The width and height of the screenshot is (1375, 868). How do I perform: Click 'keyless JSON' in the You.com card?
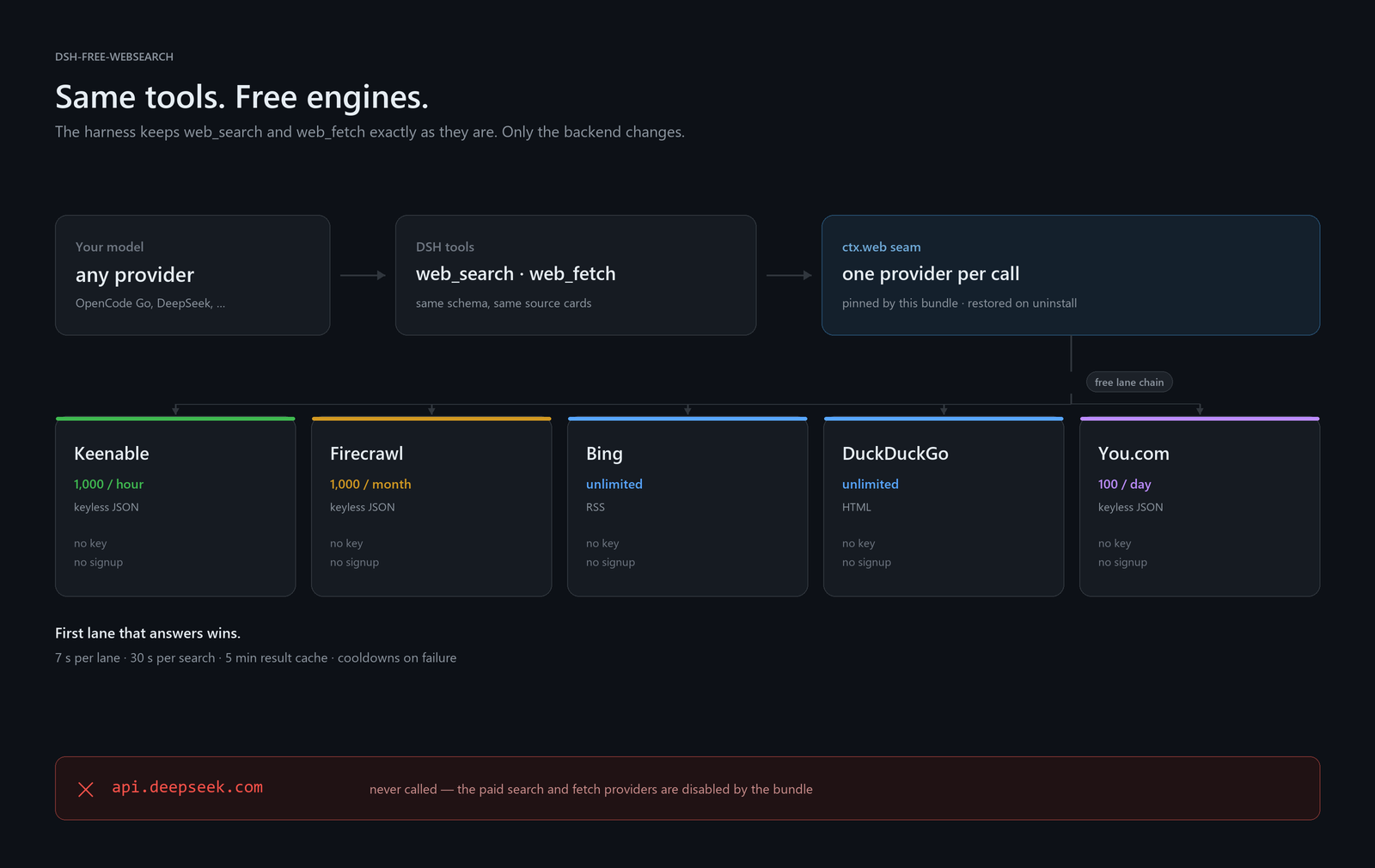pyautogui.click(x=1131, y=508)
